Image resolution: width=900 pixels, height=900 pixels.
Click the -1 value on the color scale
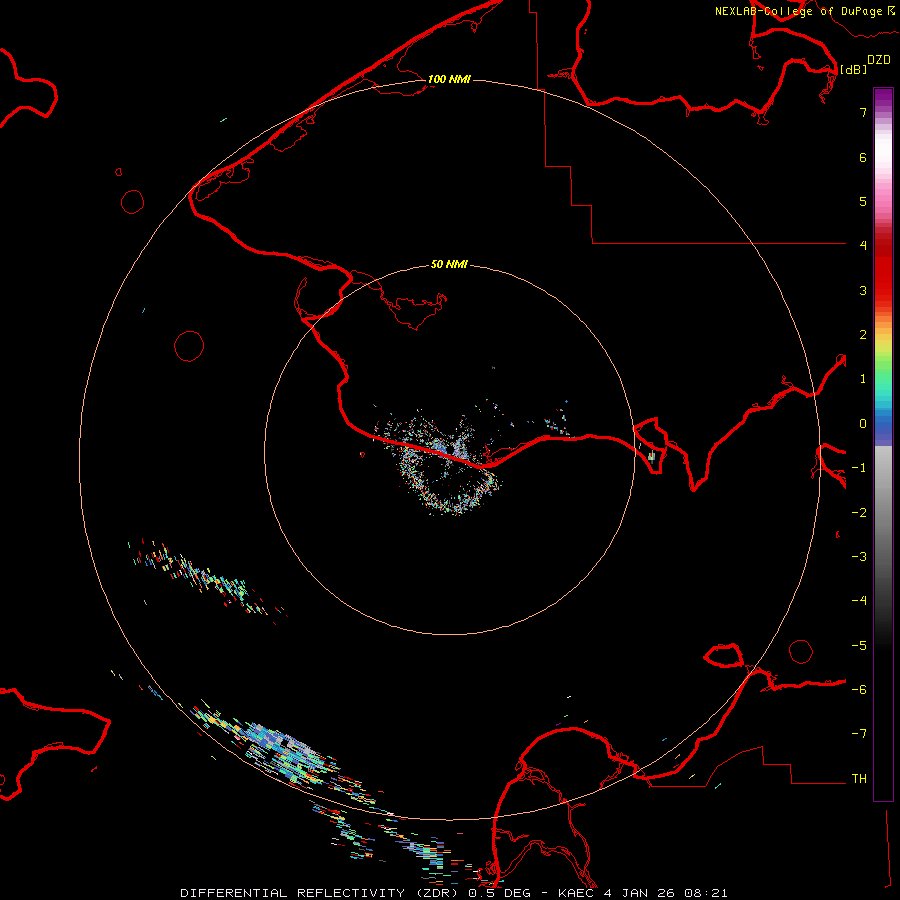[859, 468]
